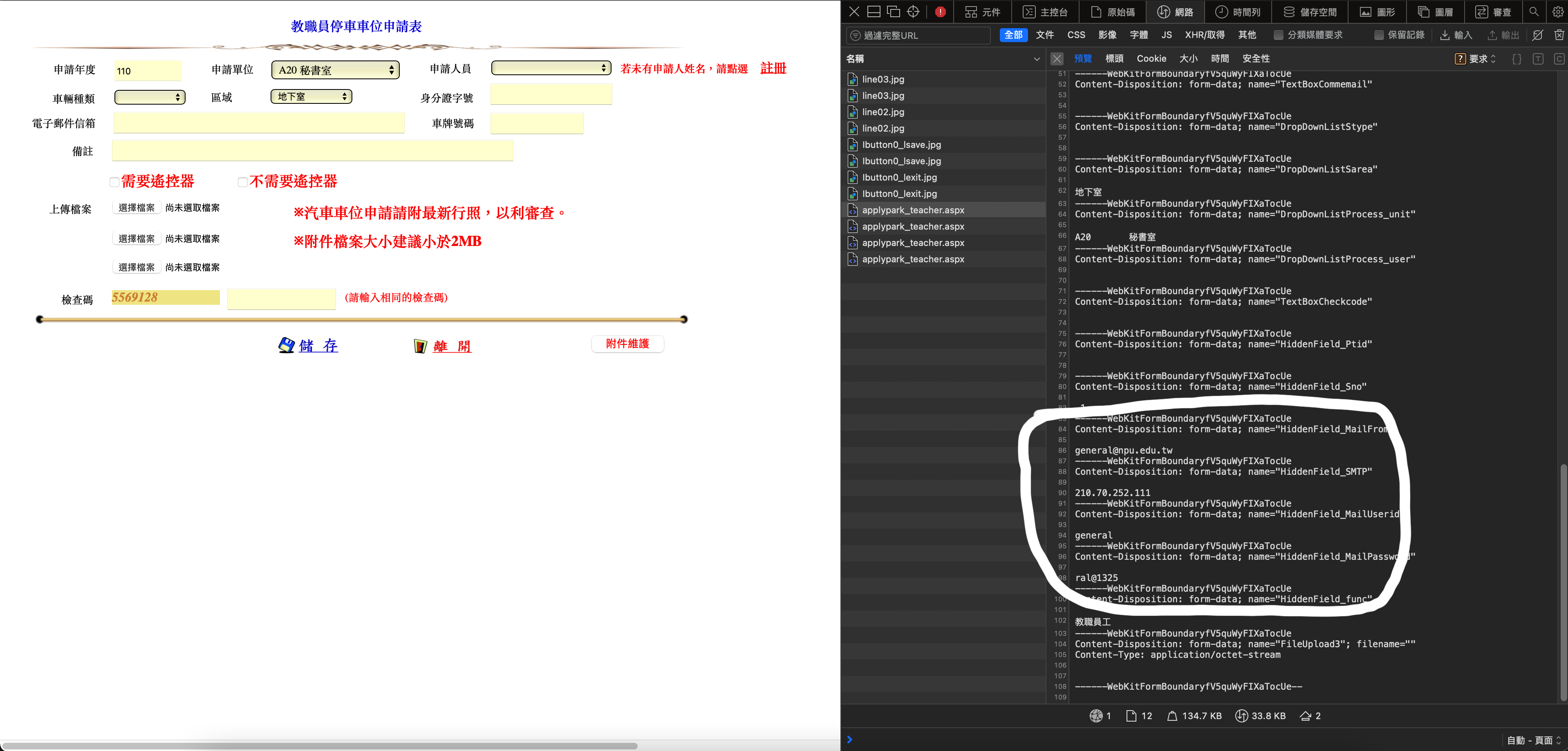Expand the 名稱 column chevron
Image resolution: width=1568 pixels, height=751 pixels.
point(1037,59)
